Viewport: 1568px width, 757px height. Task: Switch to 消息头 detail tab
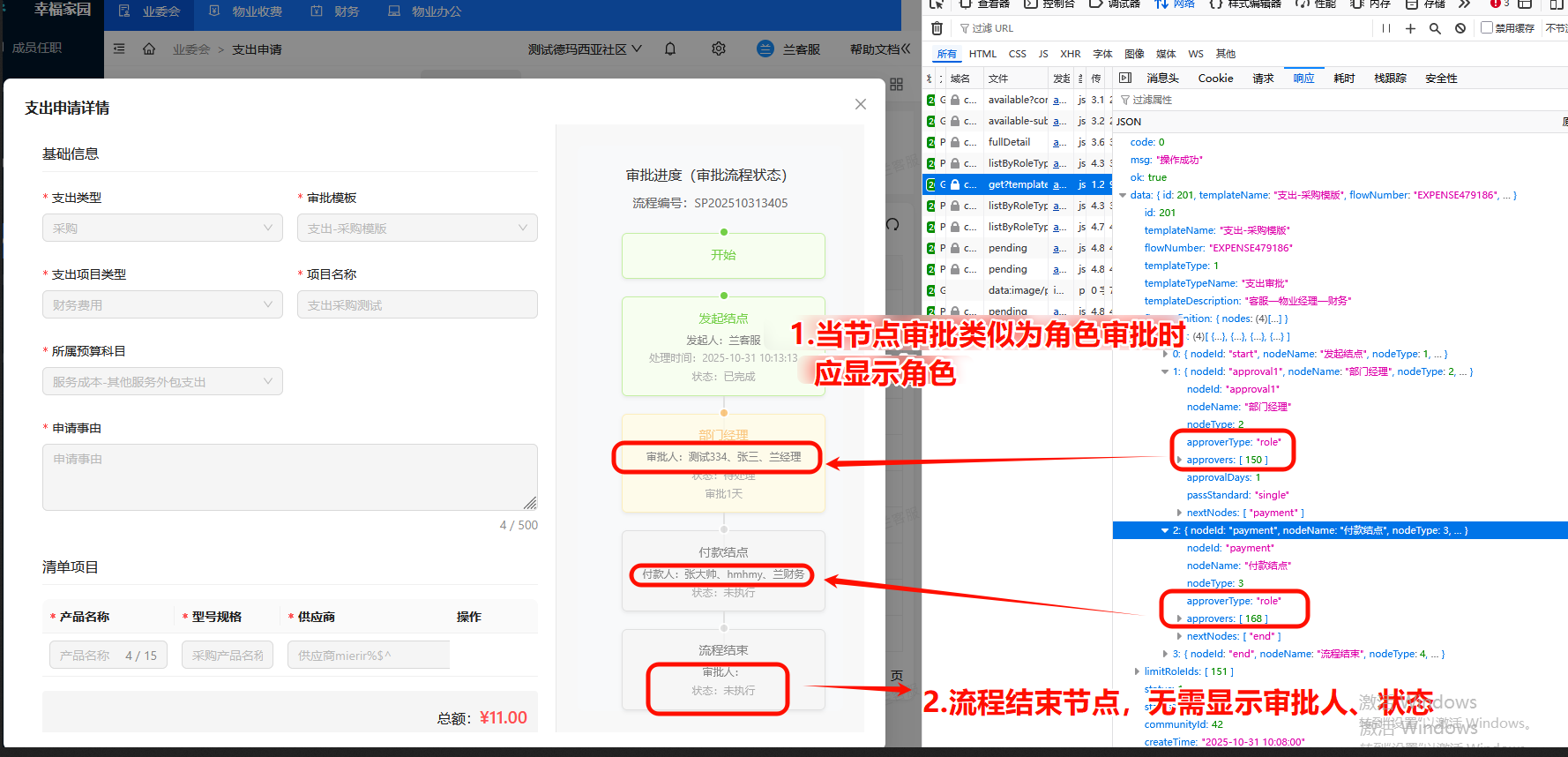1162,78
